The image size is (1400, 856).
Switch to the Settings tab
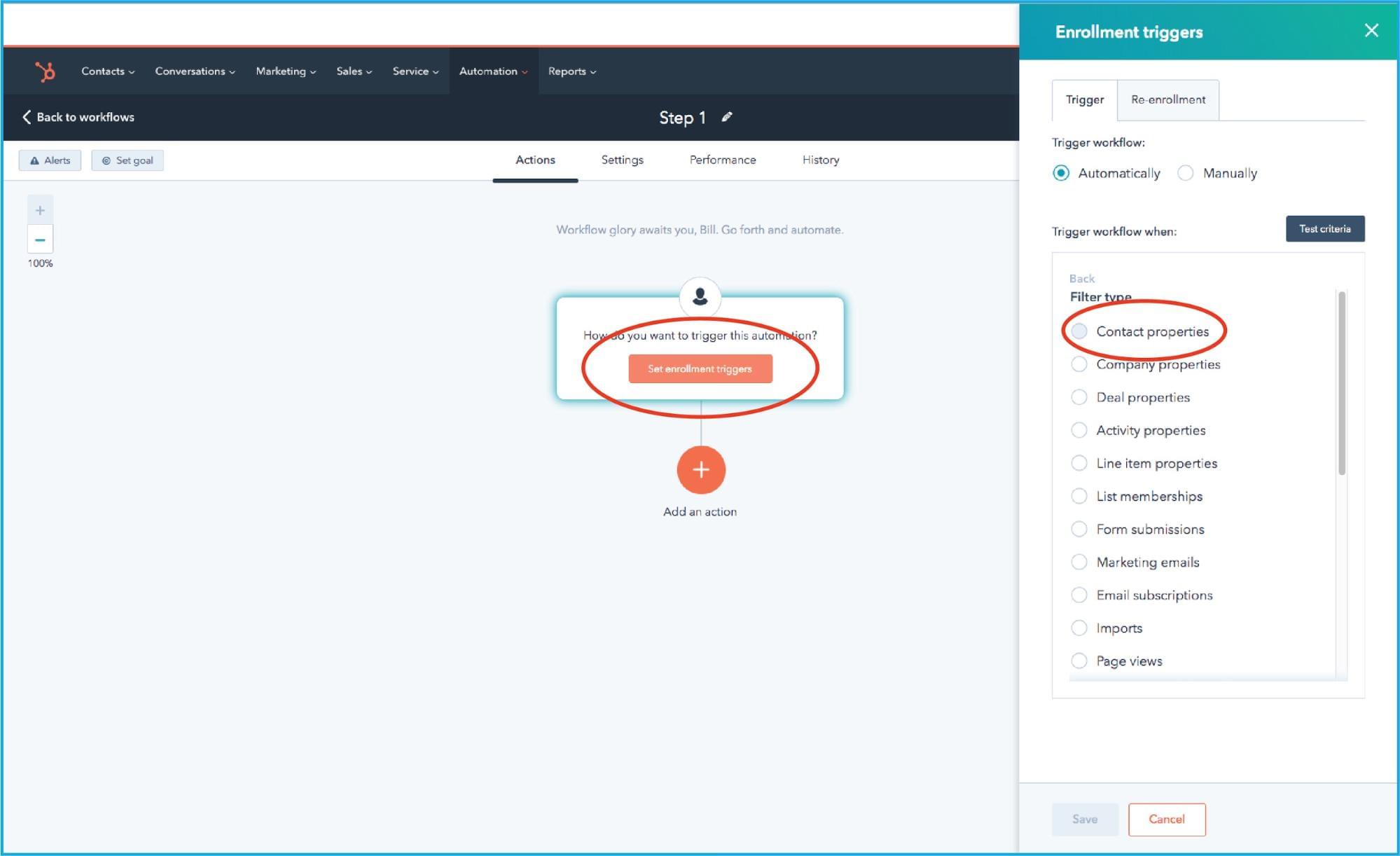coord(622,160)
